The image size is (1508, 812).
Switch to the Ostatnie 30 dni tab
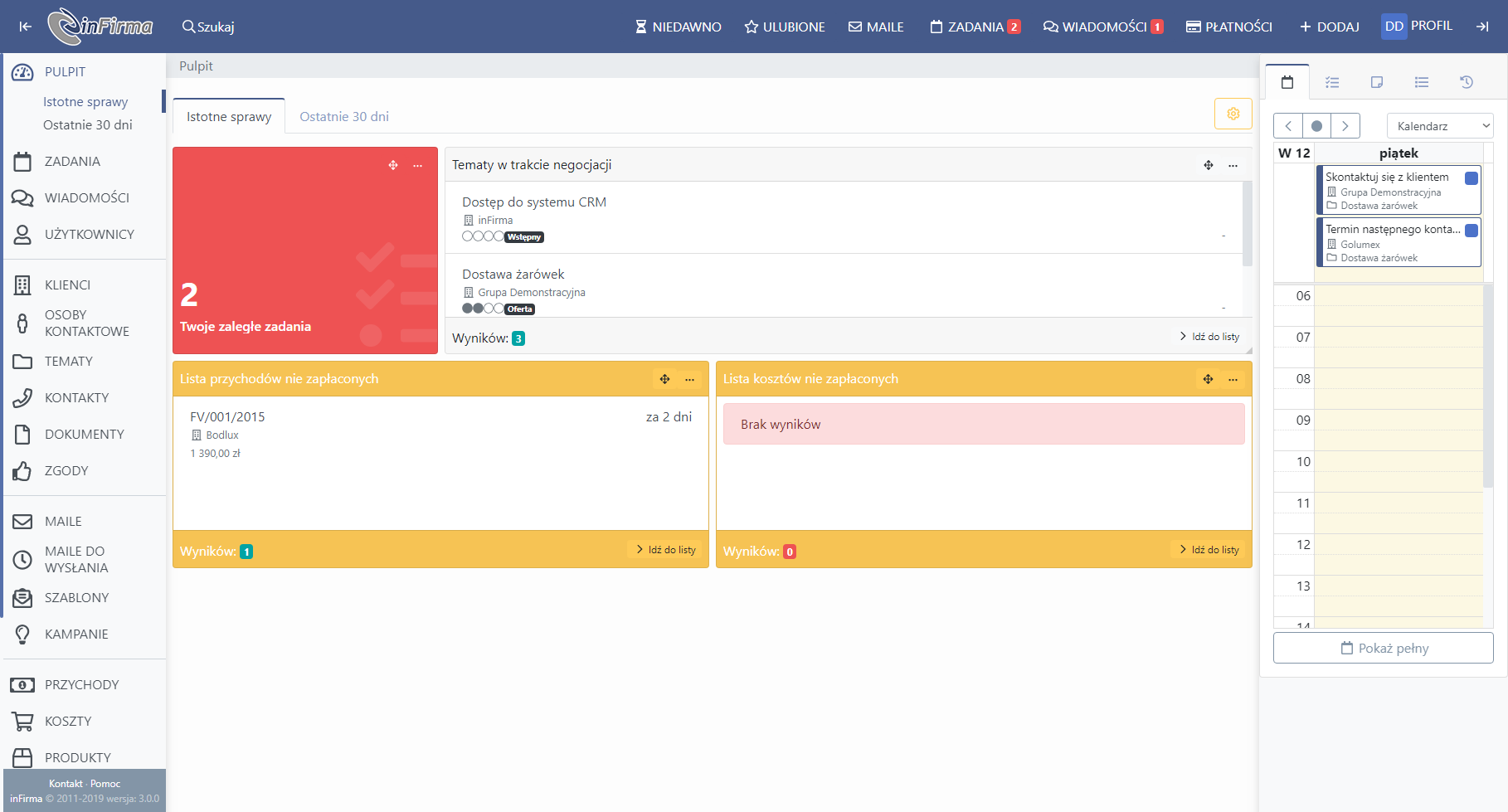pyautogui.click(x=344, y=116)
